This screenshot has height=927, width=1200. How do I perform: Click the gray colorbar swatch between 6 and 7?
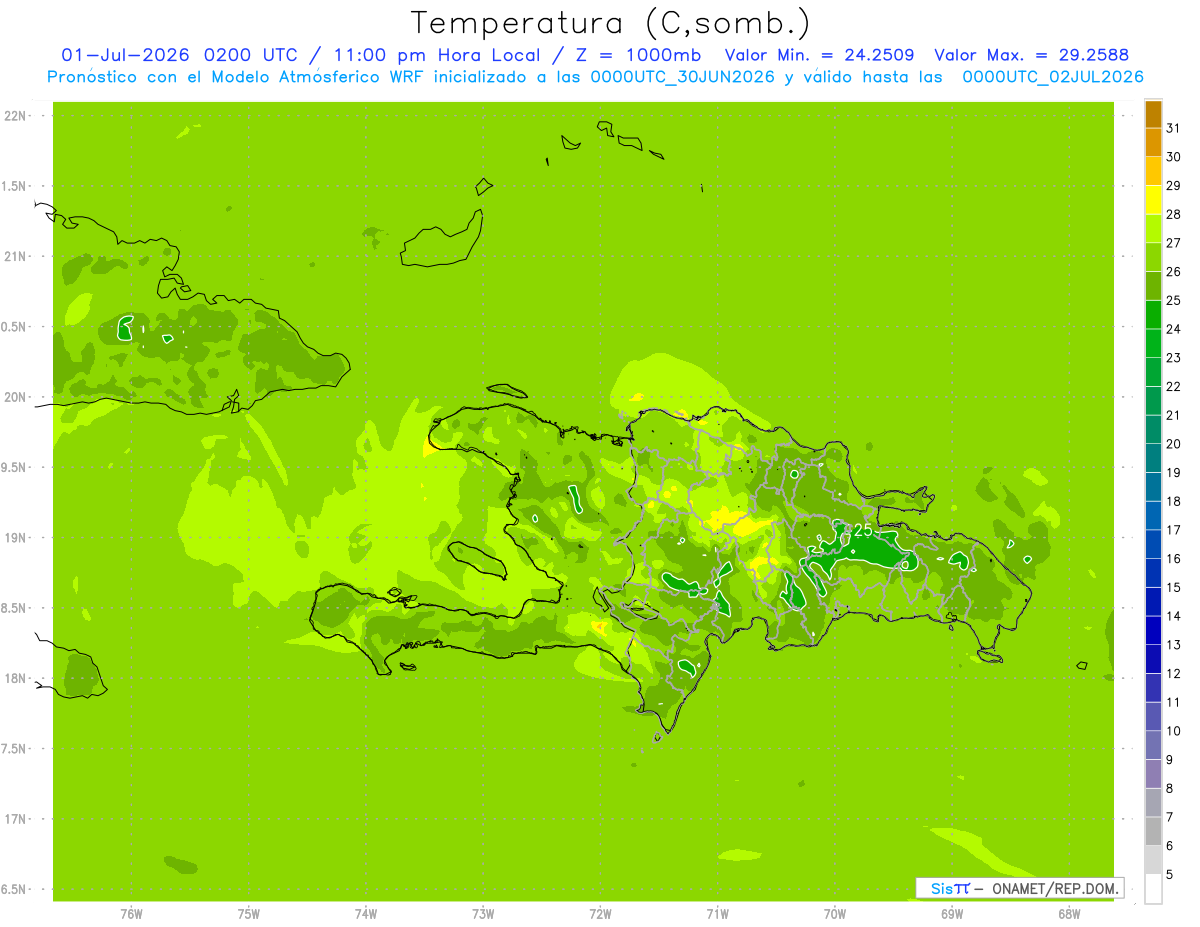[1153, 831]
